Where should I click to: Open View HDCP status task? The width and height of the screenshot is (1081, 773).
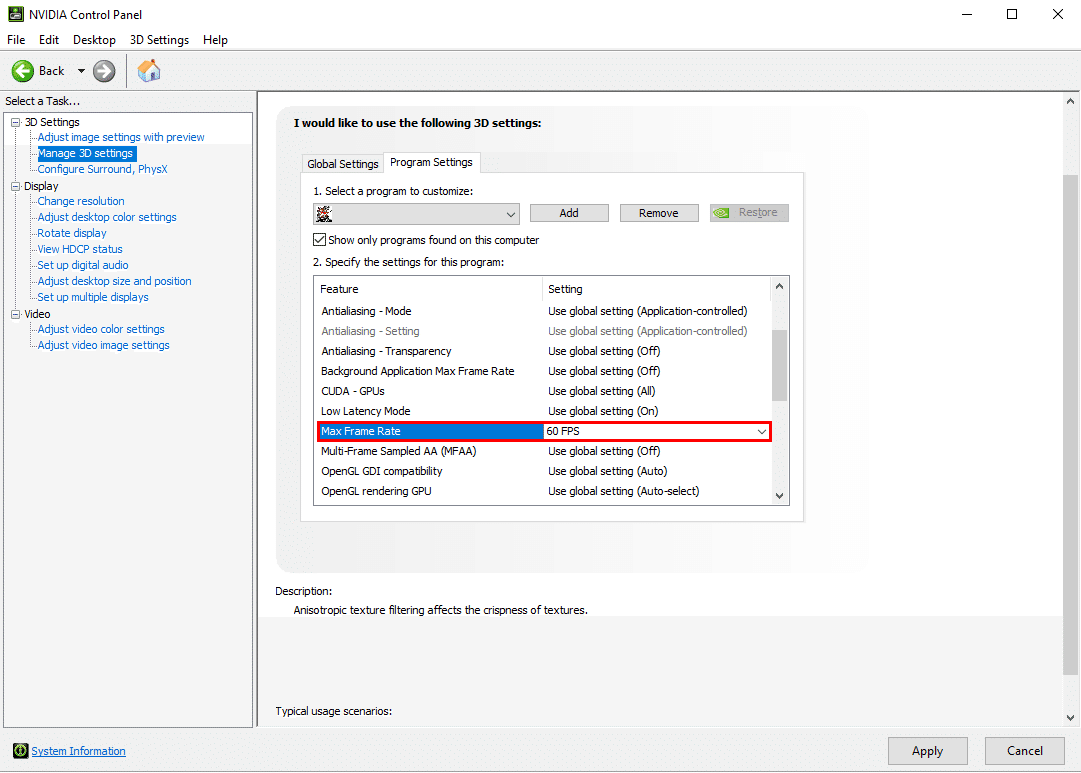click(80, 249)
